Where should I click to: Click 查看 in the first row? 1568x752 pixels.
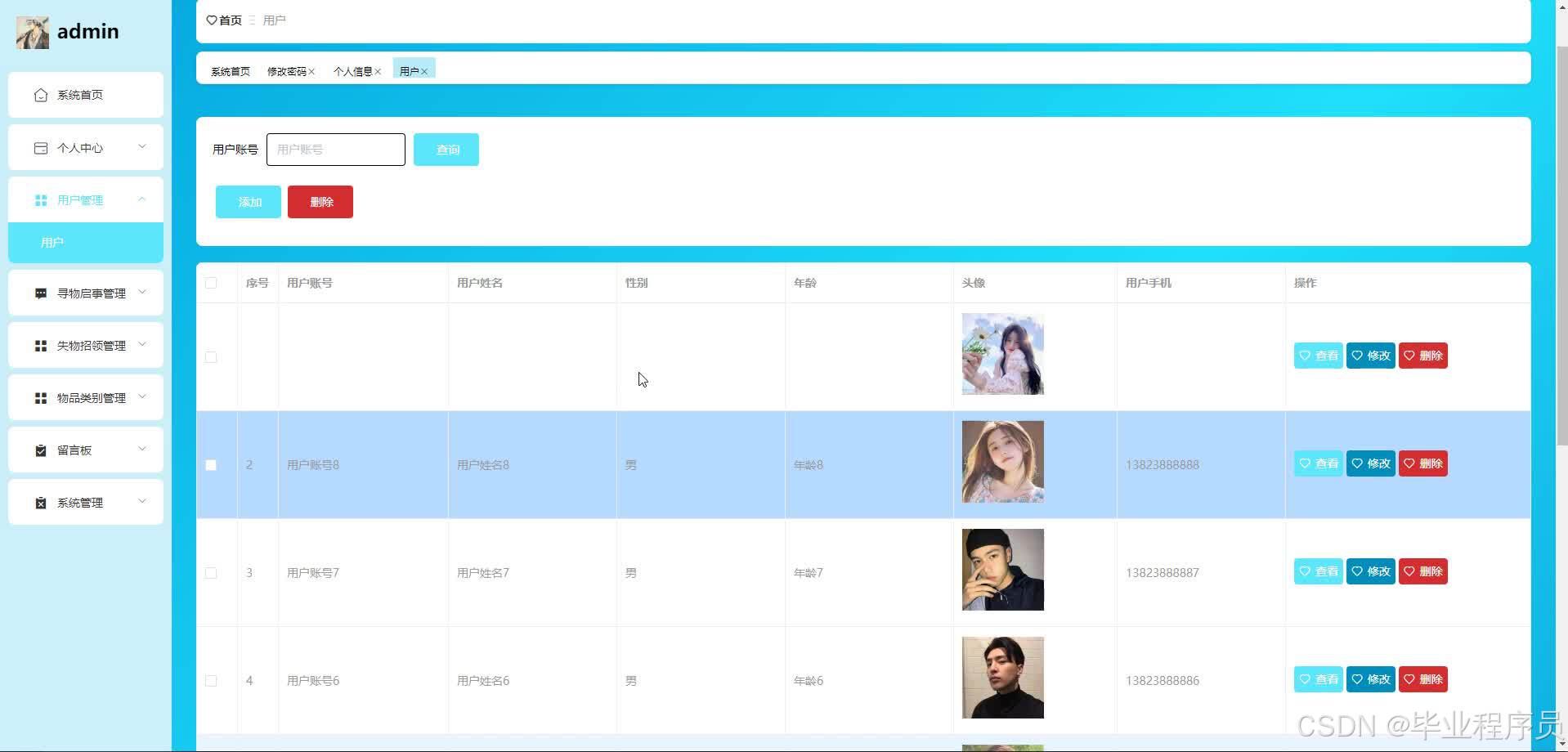[x=1318, y=356]
